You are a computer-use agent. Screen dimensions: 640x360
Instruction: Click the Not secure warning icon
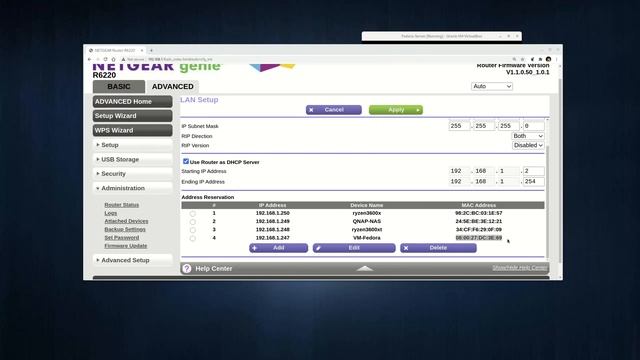124,59
